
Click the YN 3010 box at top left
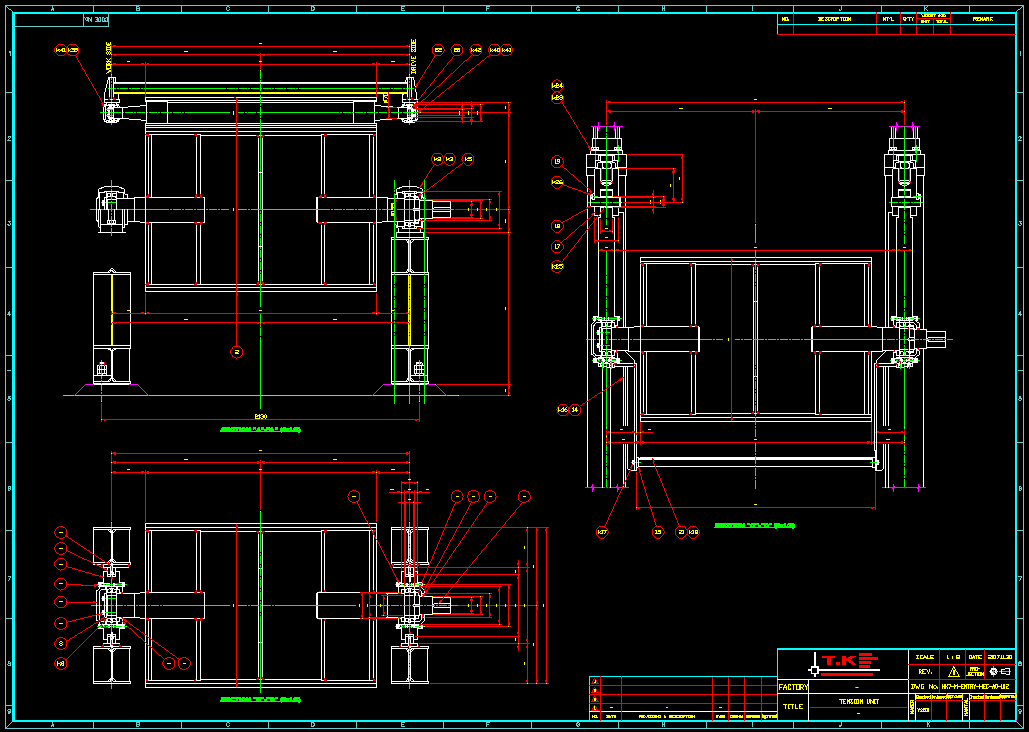click(x=96, y=19)
